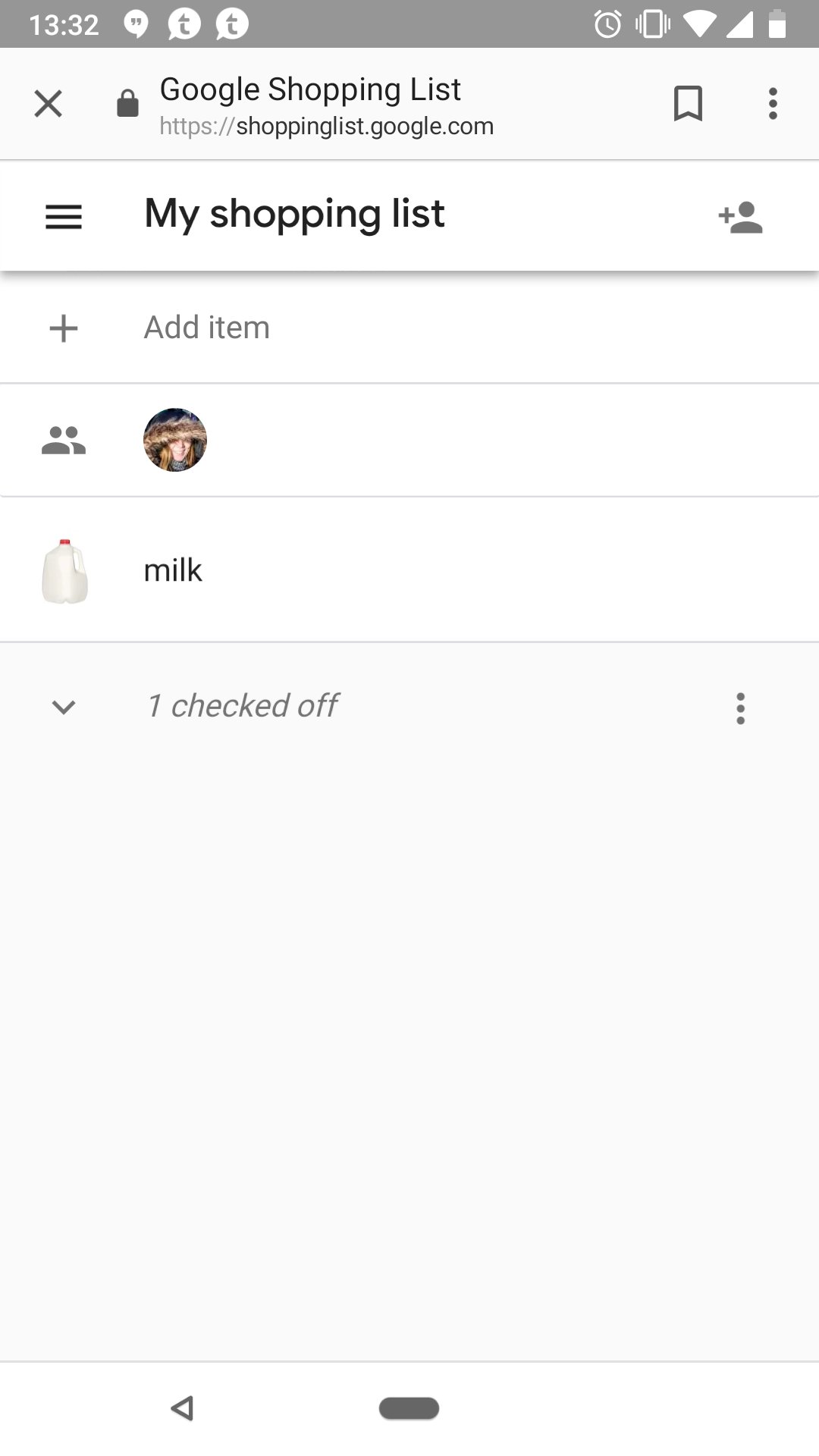819x1456 pixels.
Task: Tap the collaborator profile avatar
Action: click(175, 440)
